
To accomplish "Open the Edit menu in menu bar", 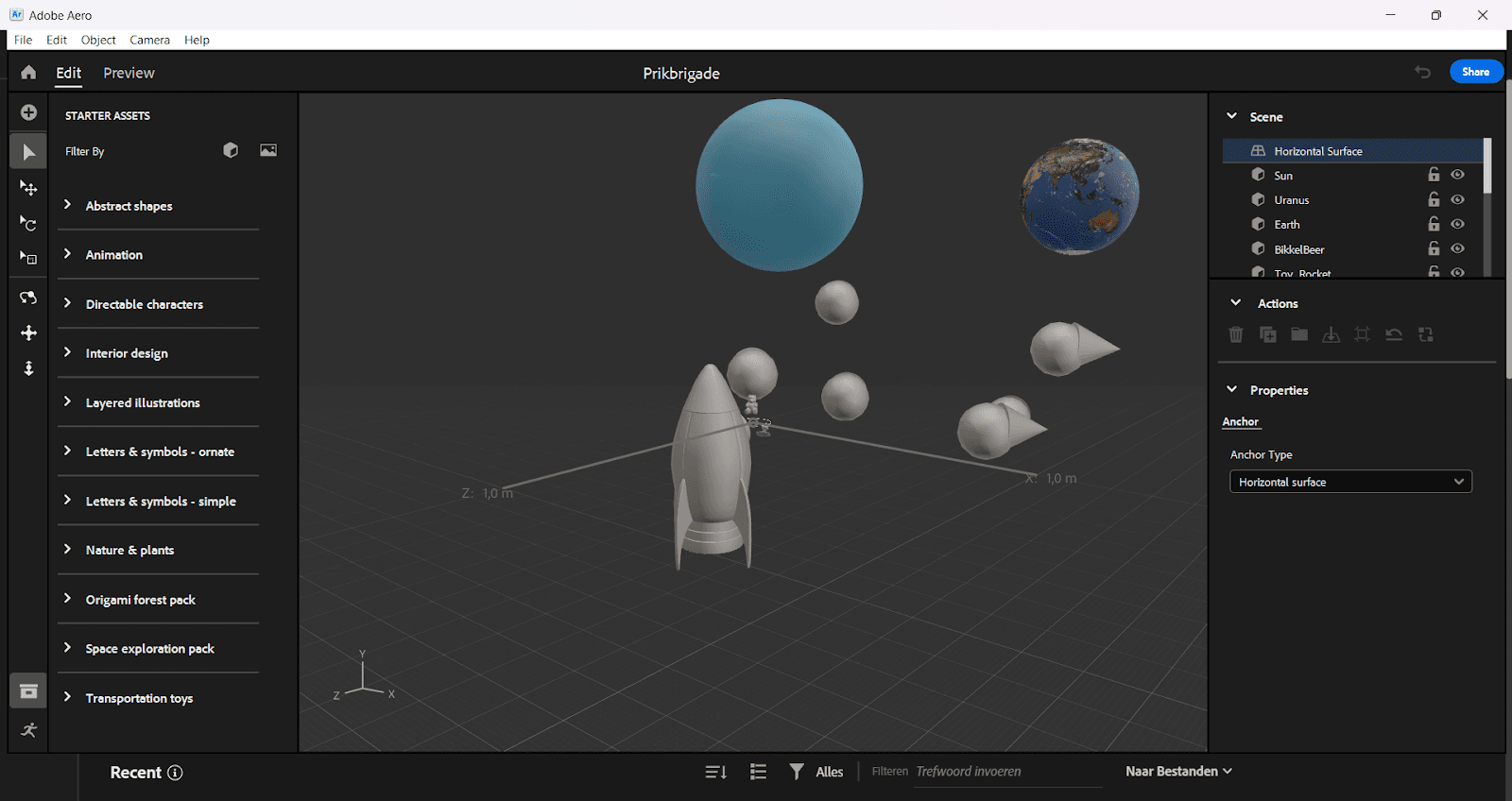I will point(57,40).
